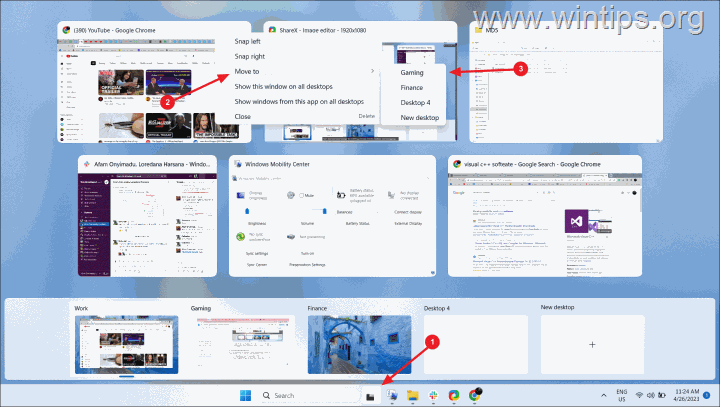Click the Search box on taskbar
720x407 pixels.
[x=310, y=396]
